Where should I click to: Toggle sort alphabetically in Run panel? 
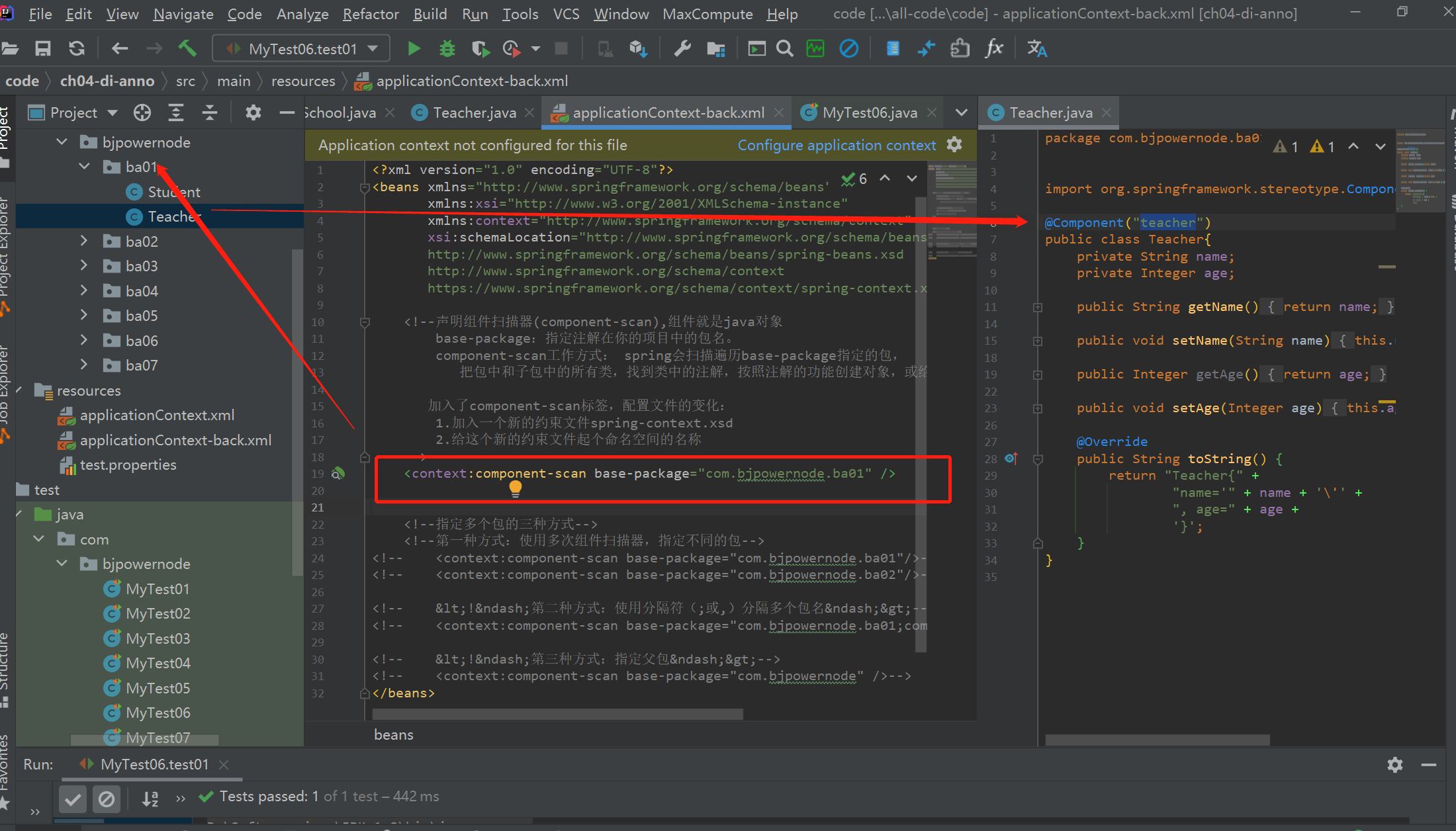[x=150, y=799]
